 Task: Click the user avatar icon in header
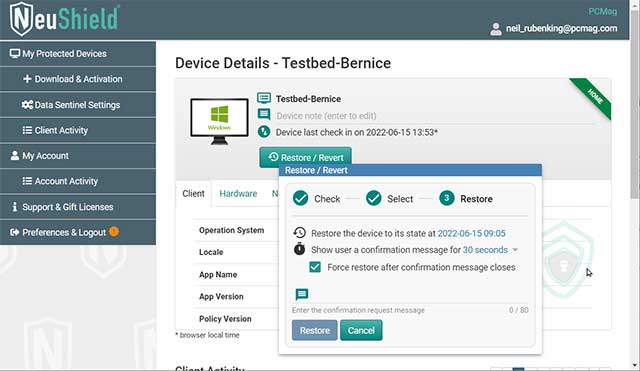coord(496,29)
